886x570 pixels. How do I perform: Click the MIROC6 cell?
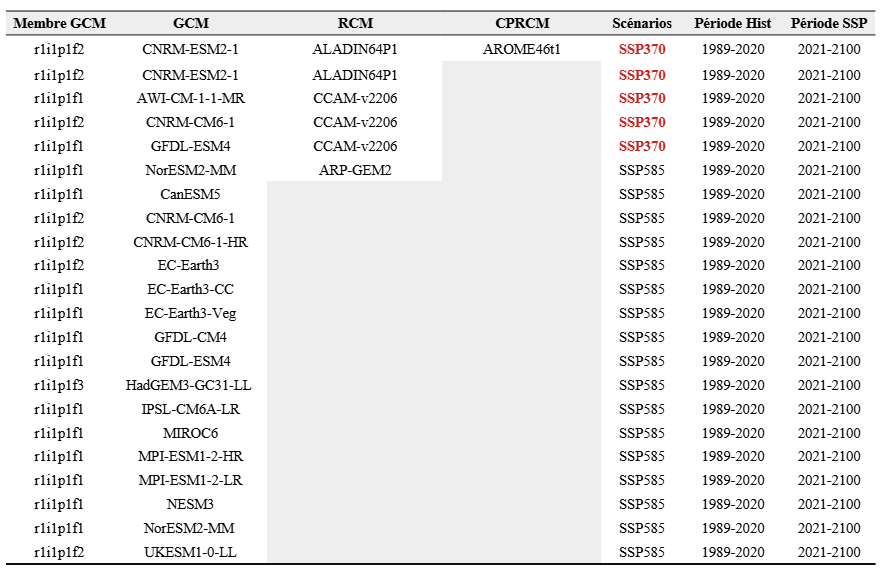click(190, 433)
